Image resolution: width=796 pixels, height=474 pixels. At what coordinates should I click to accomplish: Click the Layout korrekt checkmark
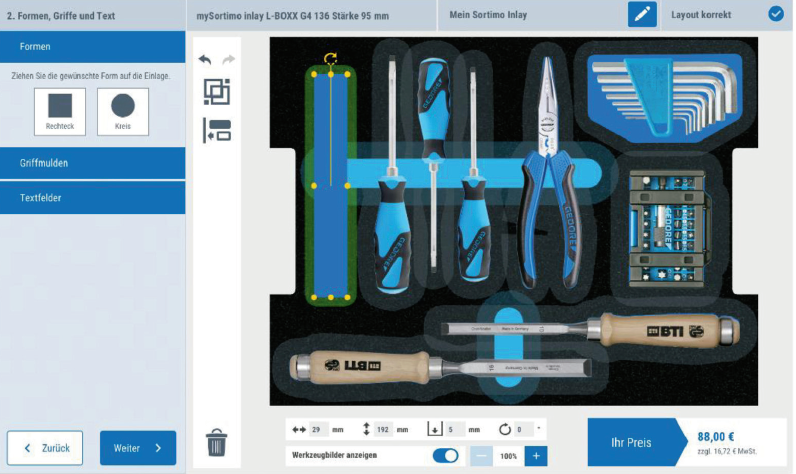(775, 14)
